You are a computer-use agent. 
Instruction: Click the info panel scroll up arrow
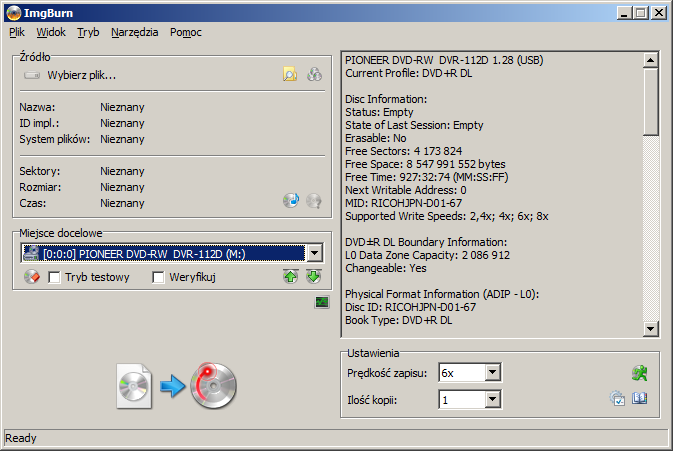point(651,60)
